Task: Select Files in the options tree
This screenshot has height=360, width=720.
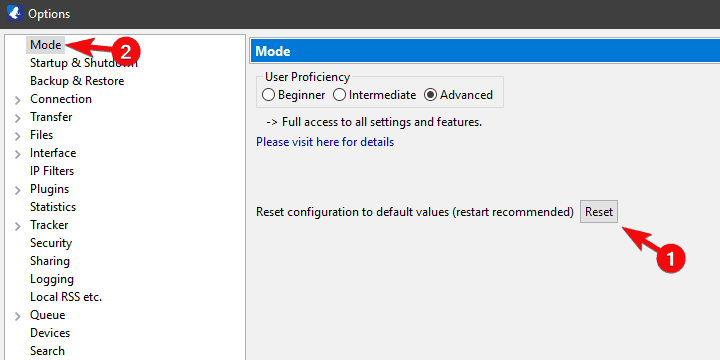Action: pyautogui.click(x=41, y=135)
